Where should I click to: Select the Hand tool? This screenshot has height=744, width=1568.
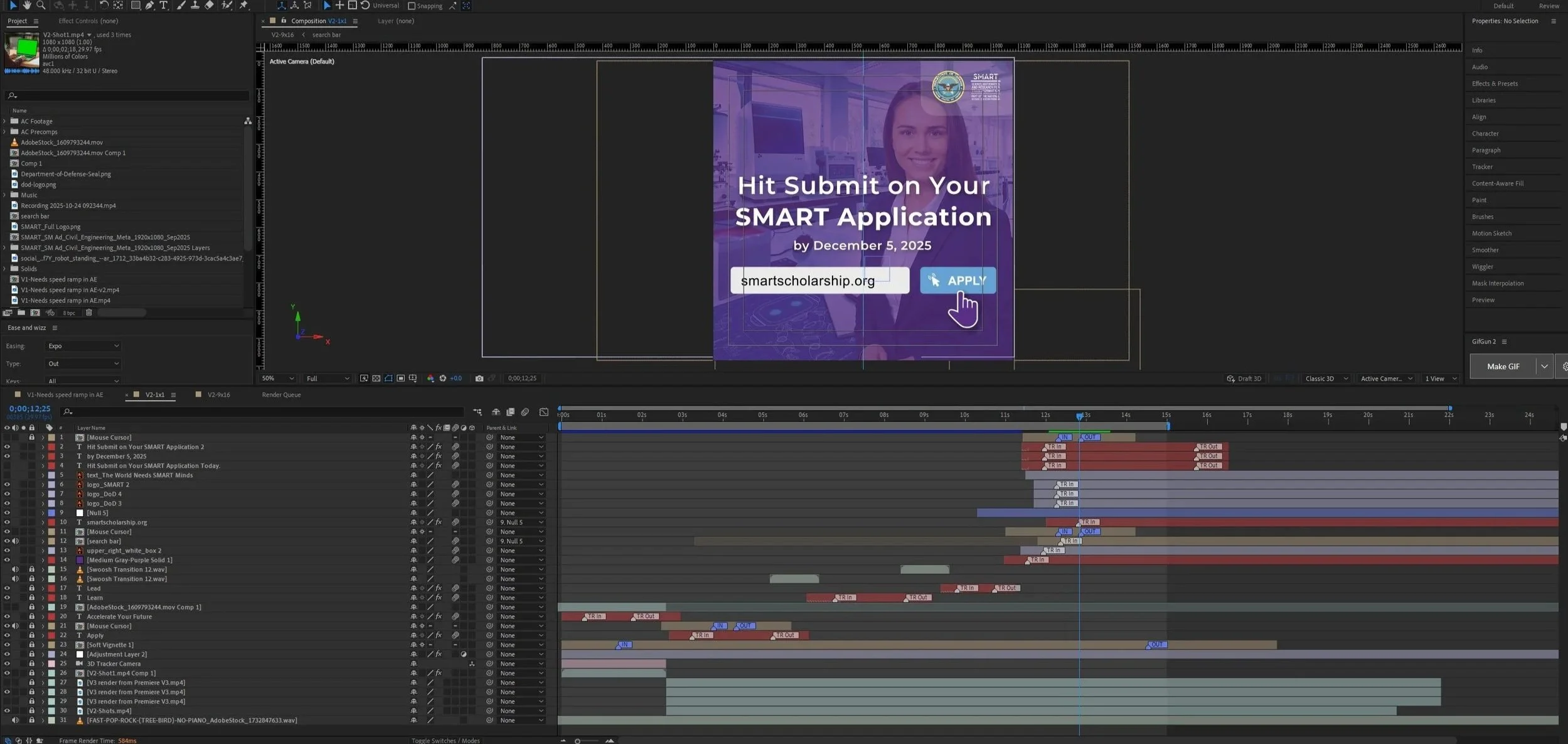[27, 5]
